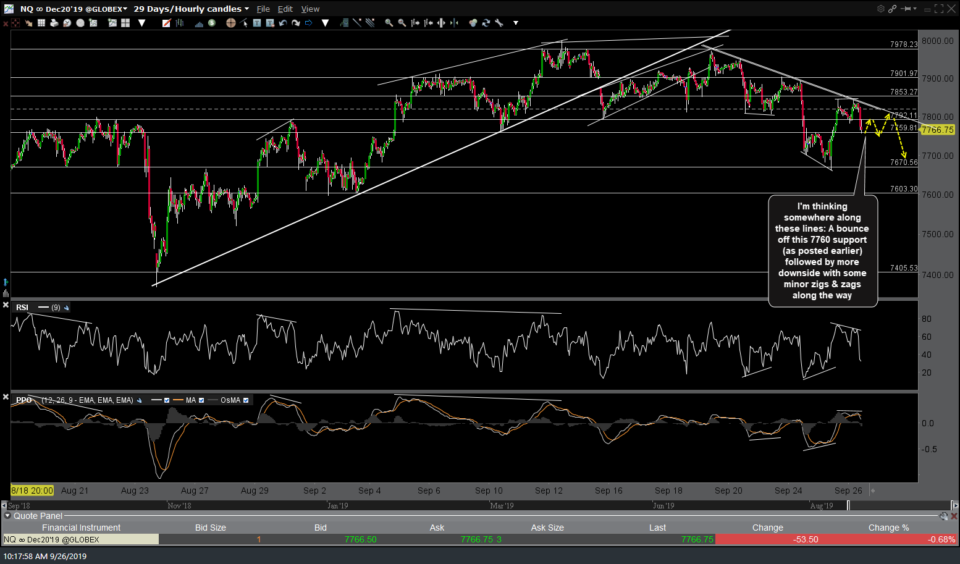Click the PPO settings wrench icon
Screen dimensions: 960x564
(x=140, y=400)
